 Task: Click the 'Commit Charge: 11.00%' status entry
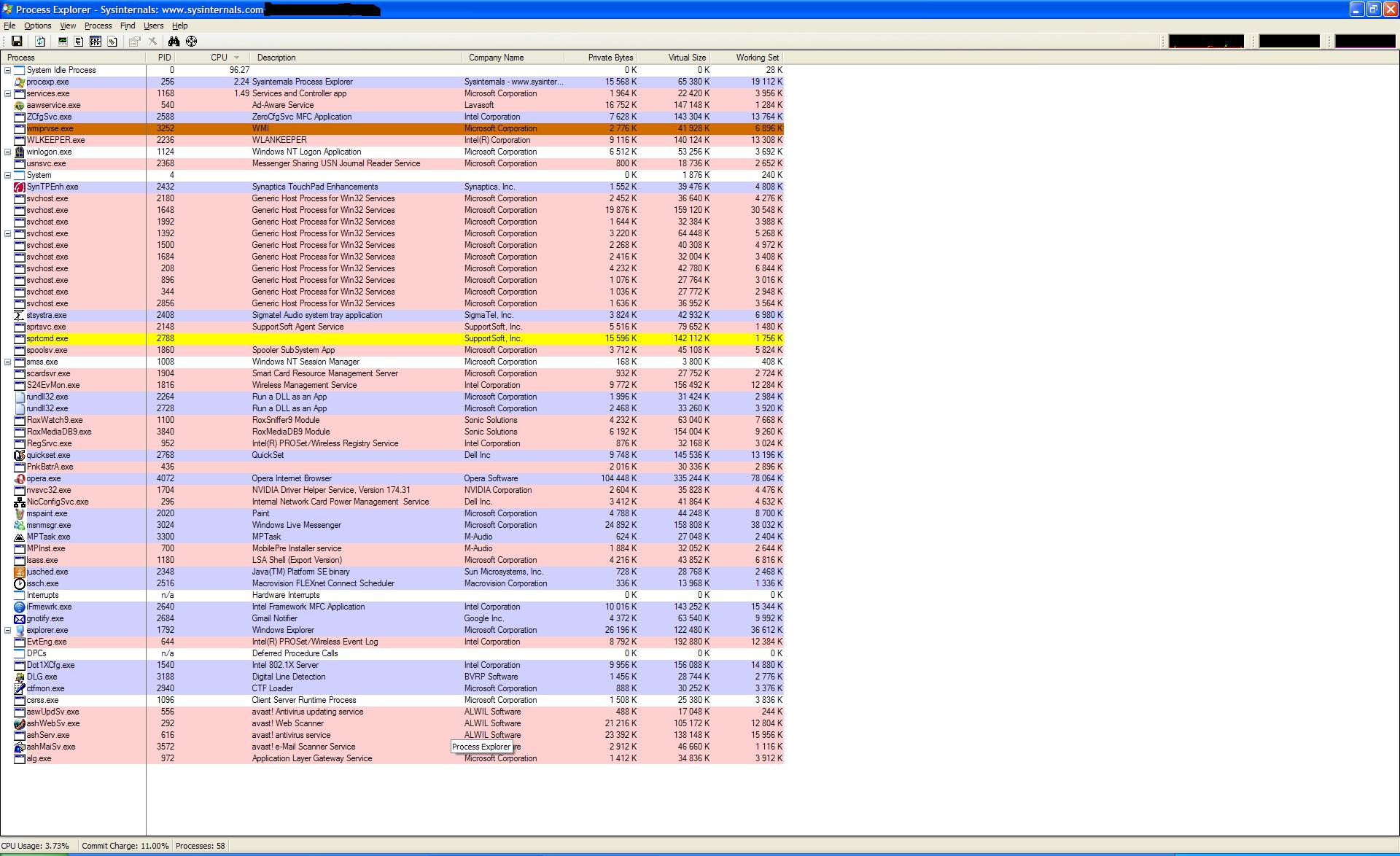(125, 846)
